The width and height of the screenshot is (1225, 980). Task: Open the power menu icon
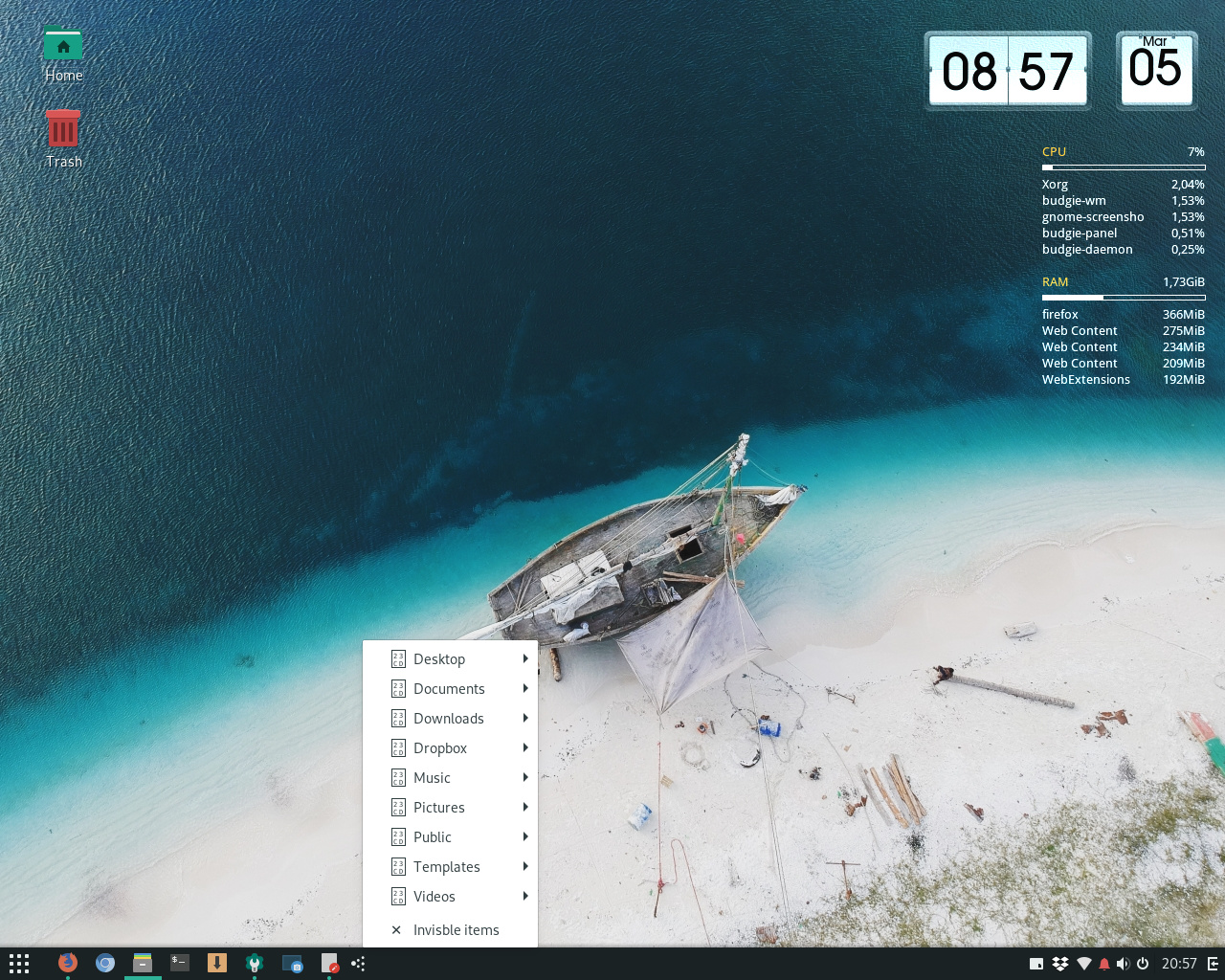(1143, 964)
